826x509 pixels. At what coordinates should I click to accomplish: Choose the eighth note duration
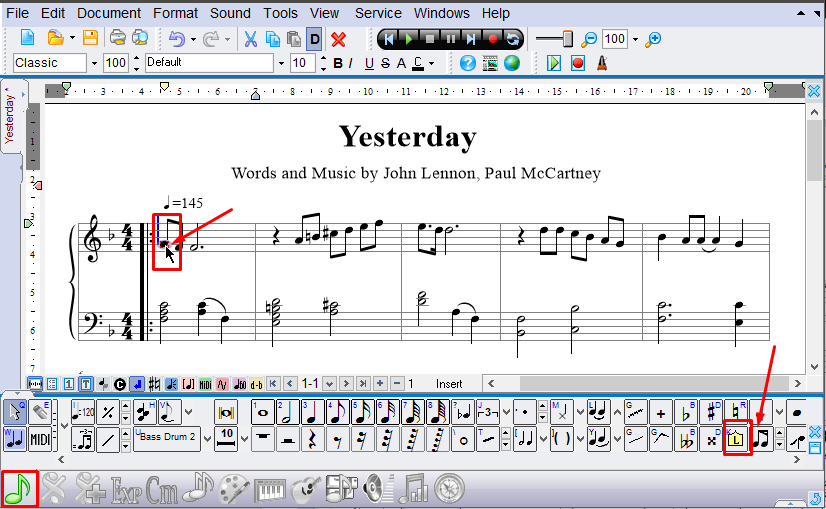[x=337, y=412]
